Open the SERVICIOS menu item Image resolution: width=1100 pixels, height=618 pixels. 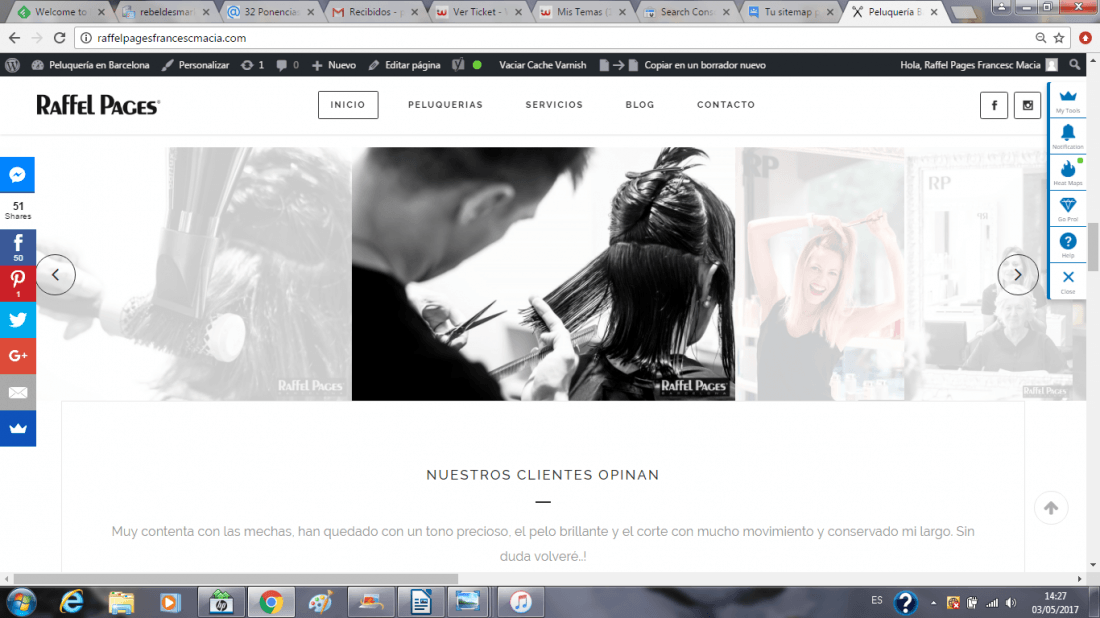point(554,105)
